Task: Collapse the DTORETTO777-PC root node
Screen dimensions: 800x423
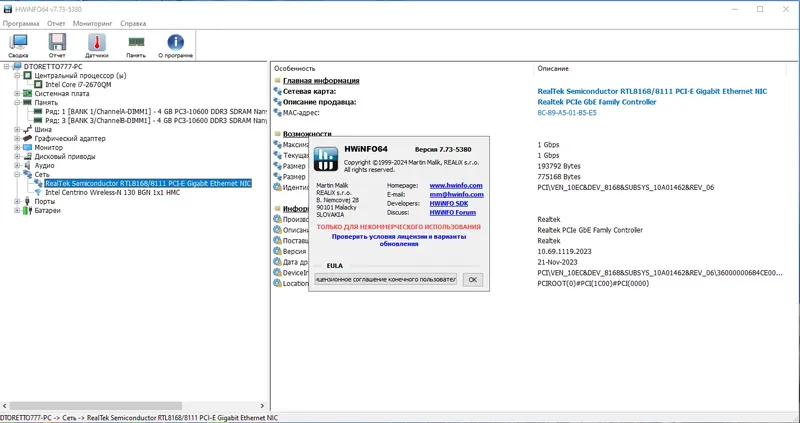Action: pos(7,66)
